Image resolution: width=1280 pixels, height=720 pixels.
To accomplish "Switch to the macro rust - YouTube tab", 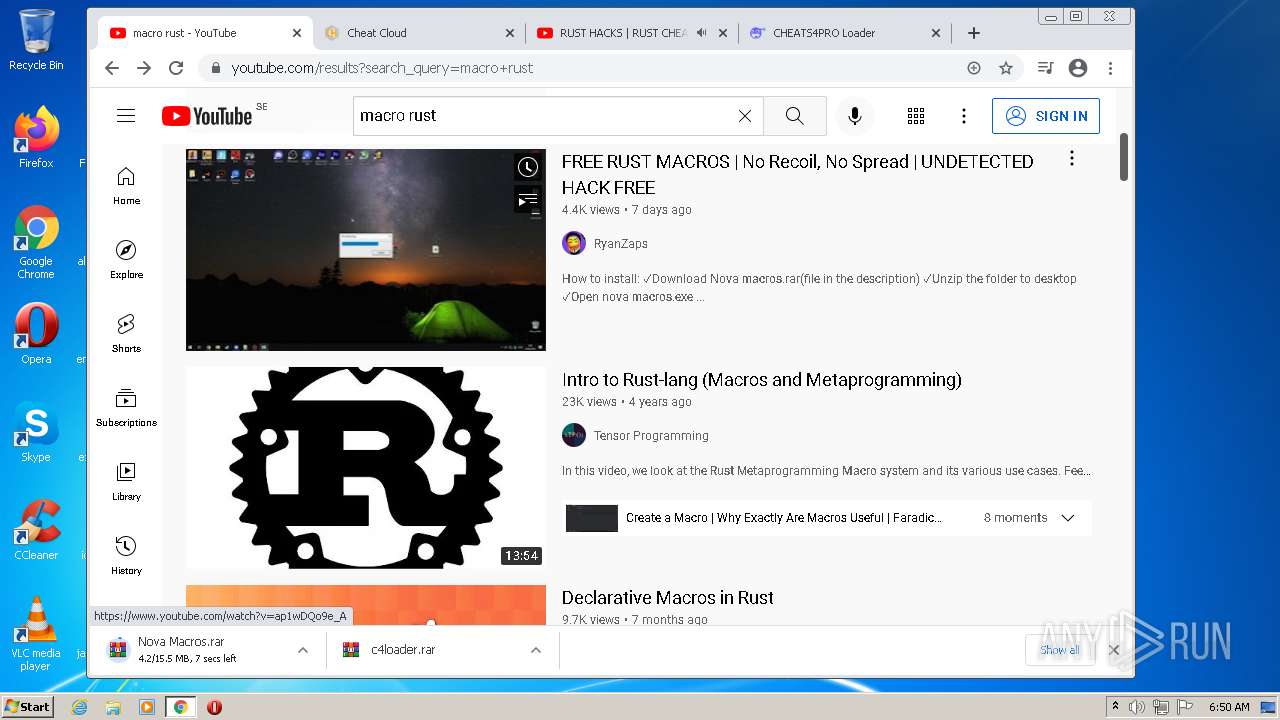I will [x=205, y=33].
